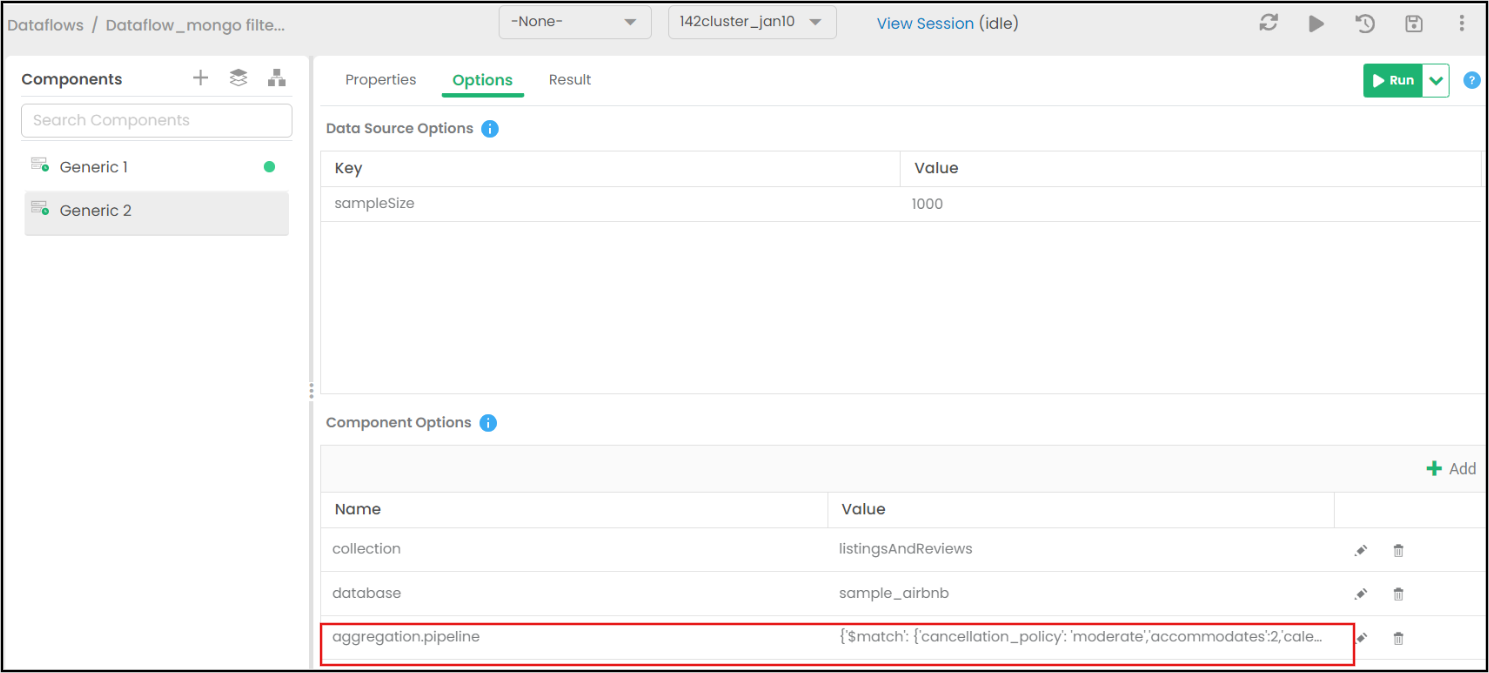This screenshot has height=673, width=1489.
Task: Click the View Session link
Action: [925, 23]
